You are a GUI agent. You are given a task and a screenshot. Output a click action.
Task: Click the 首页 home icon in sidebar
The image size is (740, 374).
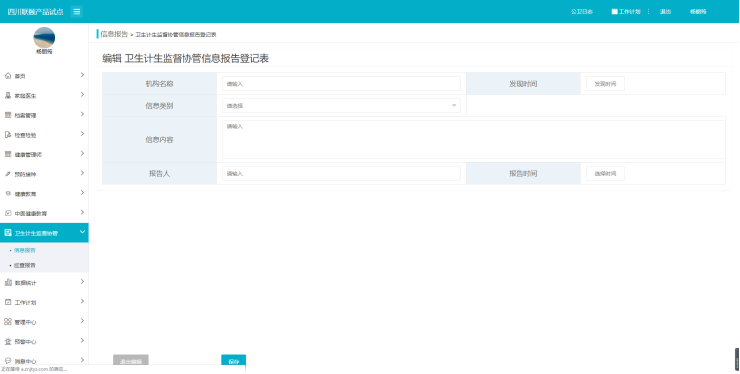tap(8, 76)
